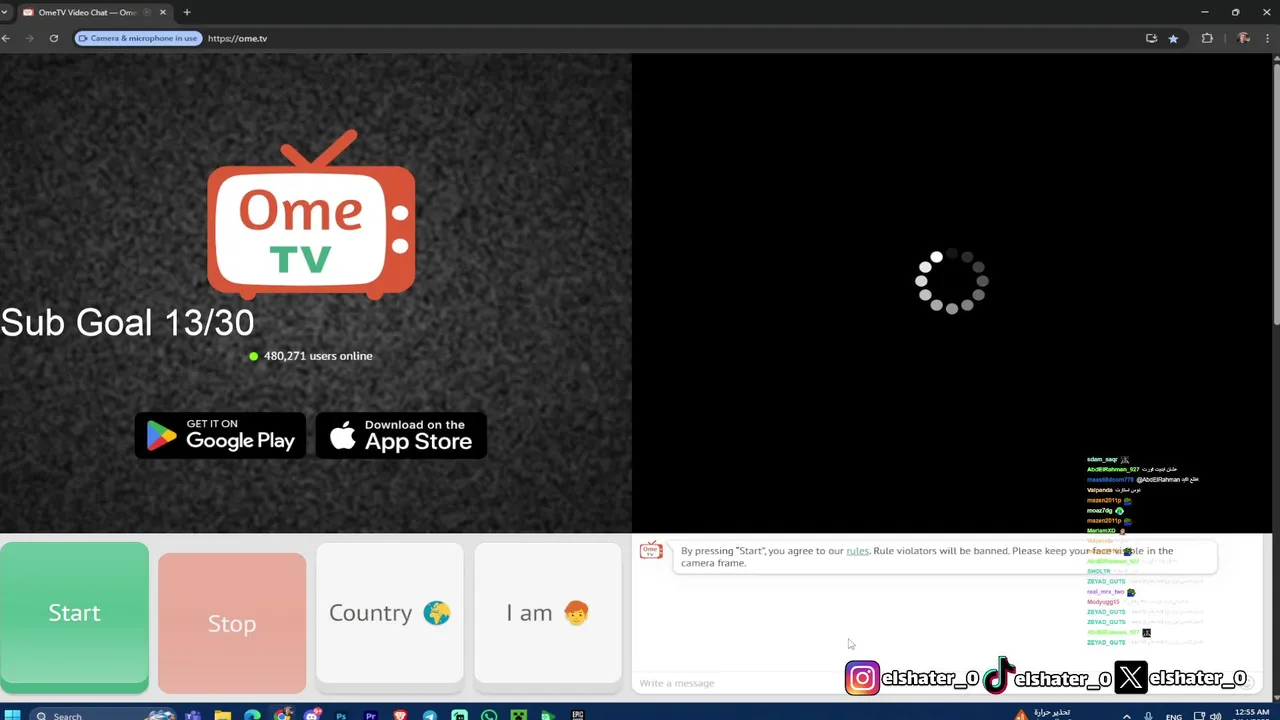The height and width of the screenshot is (720, 1280).
Task: Click 'Camera & microphone in use' indicator
Action: (x=138, y=38)
